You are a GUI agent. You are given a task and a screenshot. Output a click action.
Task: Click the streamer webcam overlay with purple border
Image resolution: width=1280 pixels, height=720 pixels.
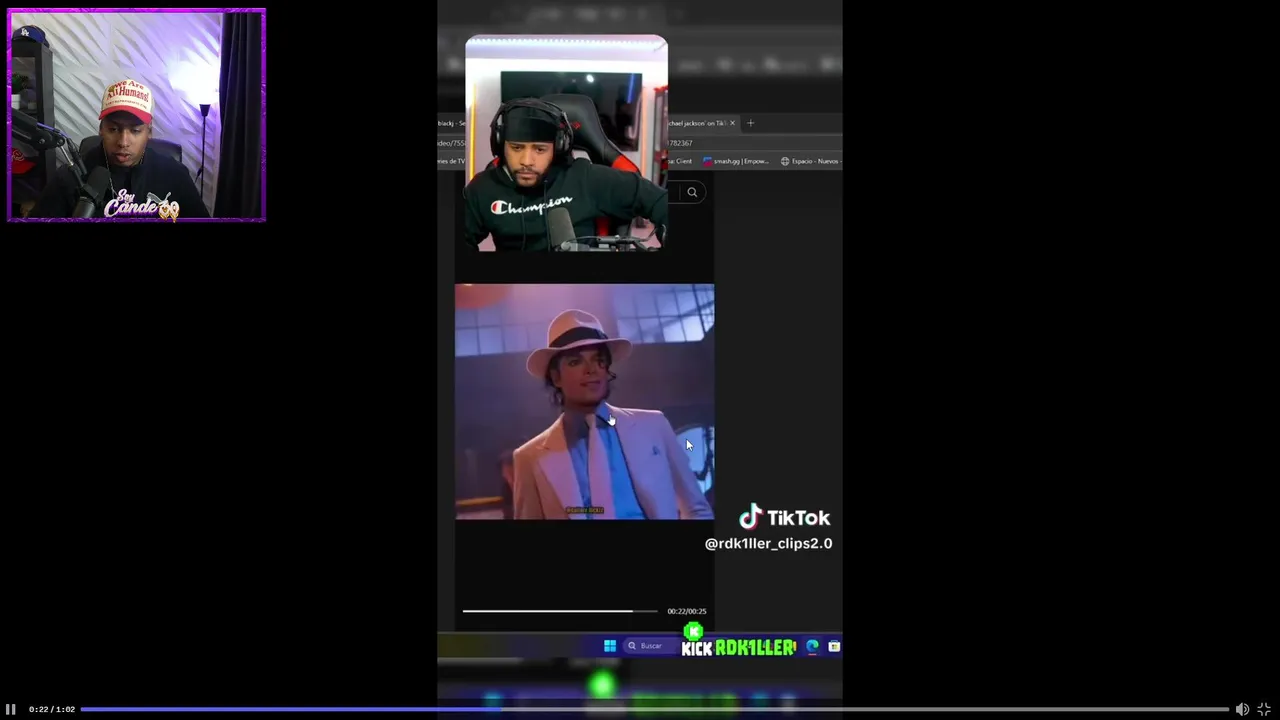(x=136, y=115)
